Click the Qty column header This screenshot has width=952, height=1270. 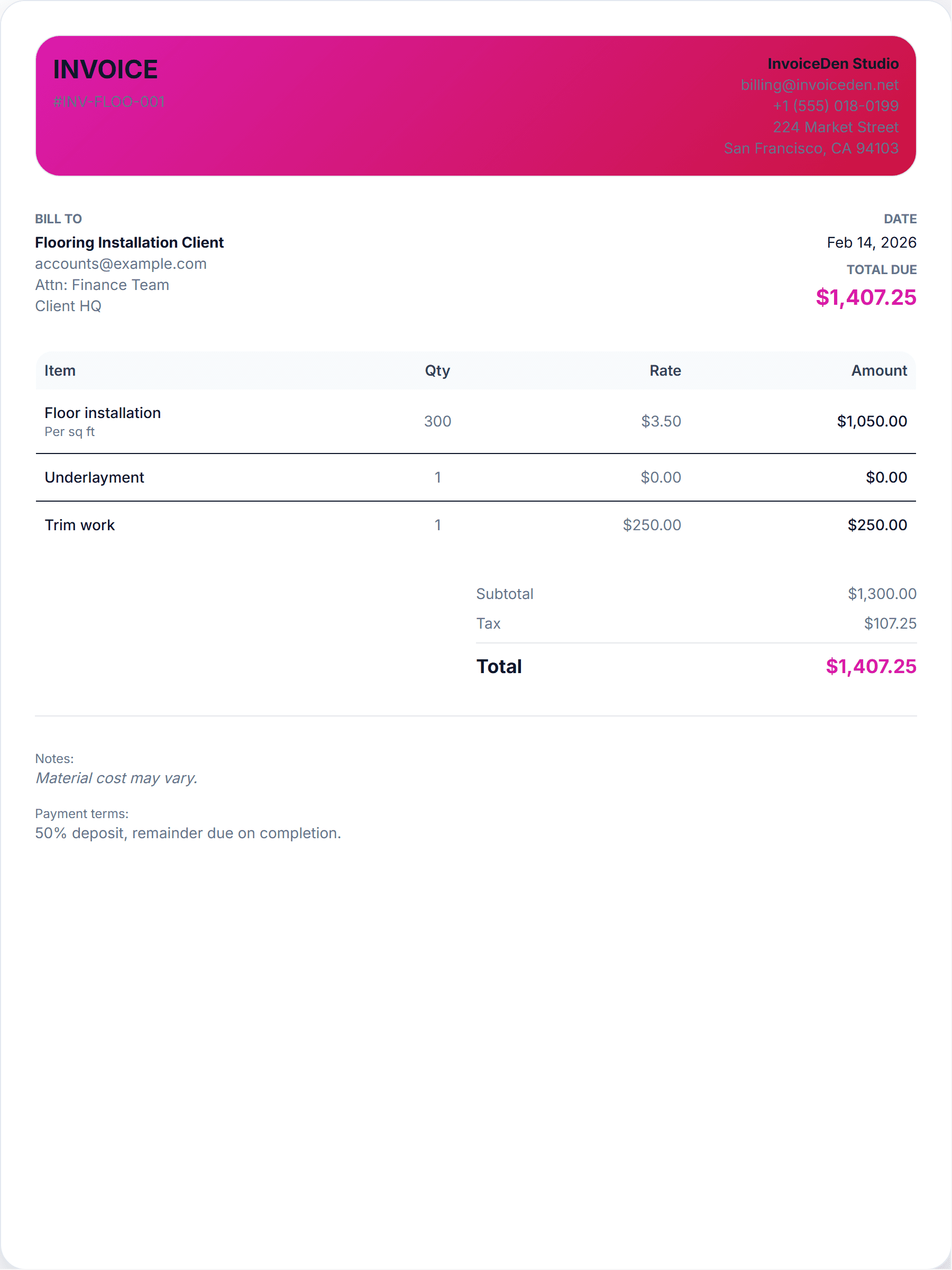point(437,370)
